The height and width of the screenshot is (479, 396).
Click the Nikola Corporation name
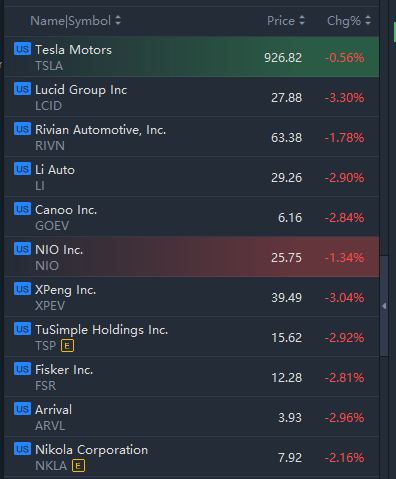click(x=91, y=450)
